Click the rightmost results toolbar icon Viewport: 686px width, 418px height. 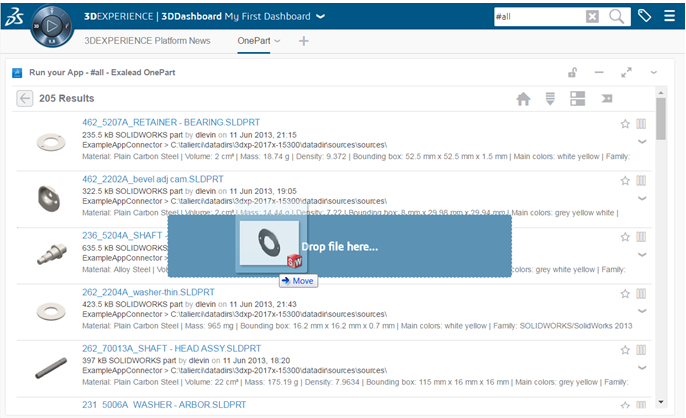pos(606,98)
